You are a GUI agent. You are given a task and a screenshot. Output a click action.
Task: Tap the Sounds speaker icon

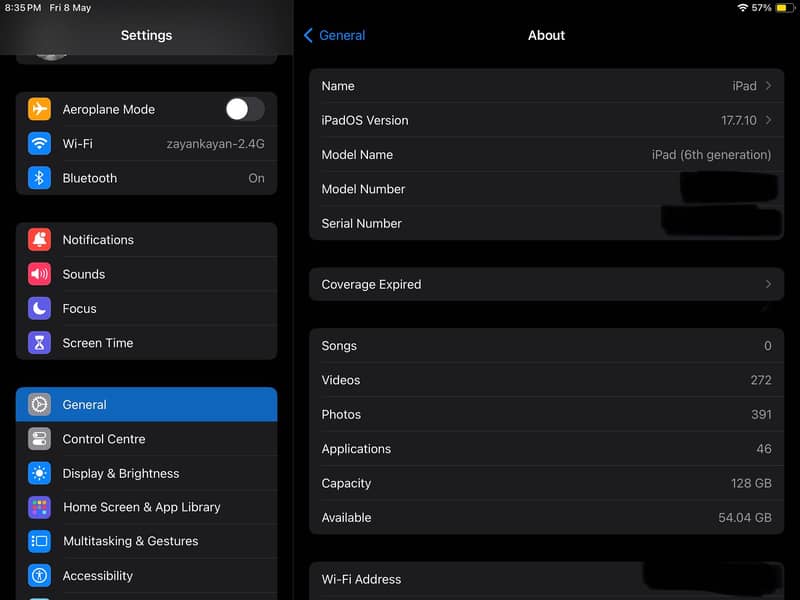click(39, 274)
